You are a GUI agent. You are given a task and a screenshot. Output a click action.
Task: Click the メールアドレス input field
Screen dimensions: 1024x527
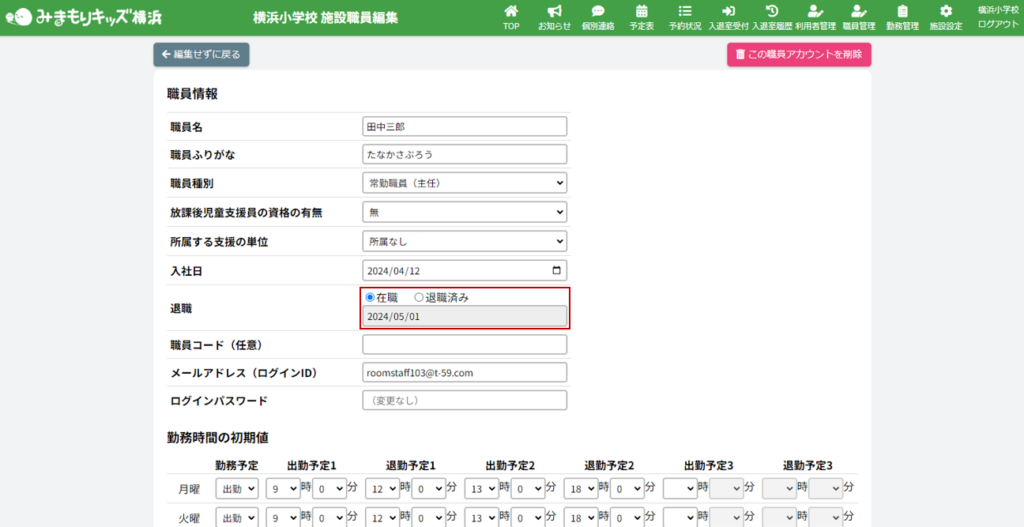click(464, 372)
